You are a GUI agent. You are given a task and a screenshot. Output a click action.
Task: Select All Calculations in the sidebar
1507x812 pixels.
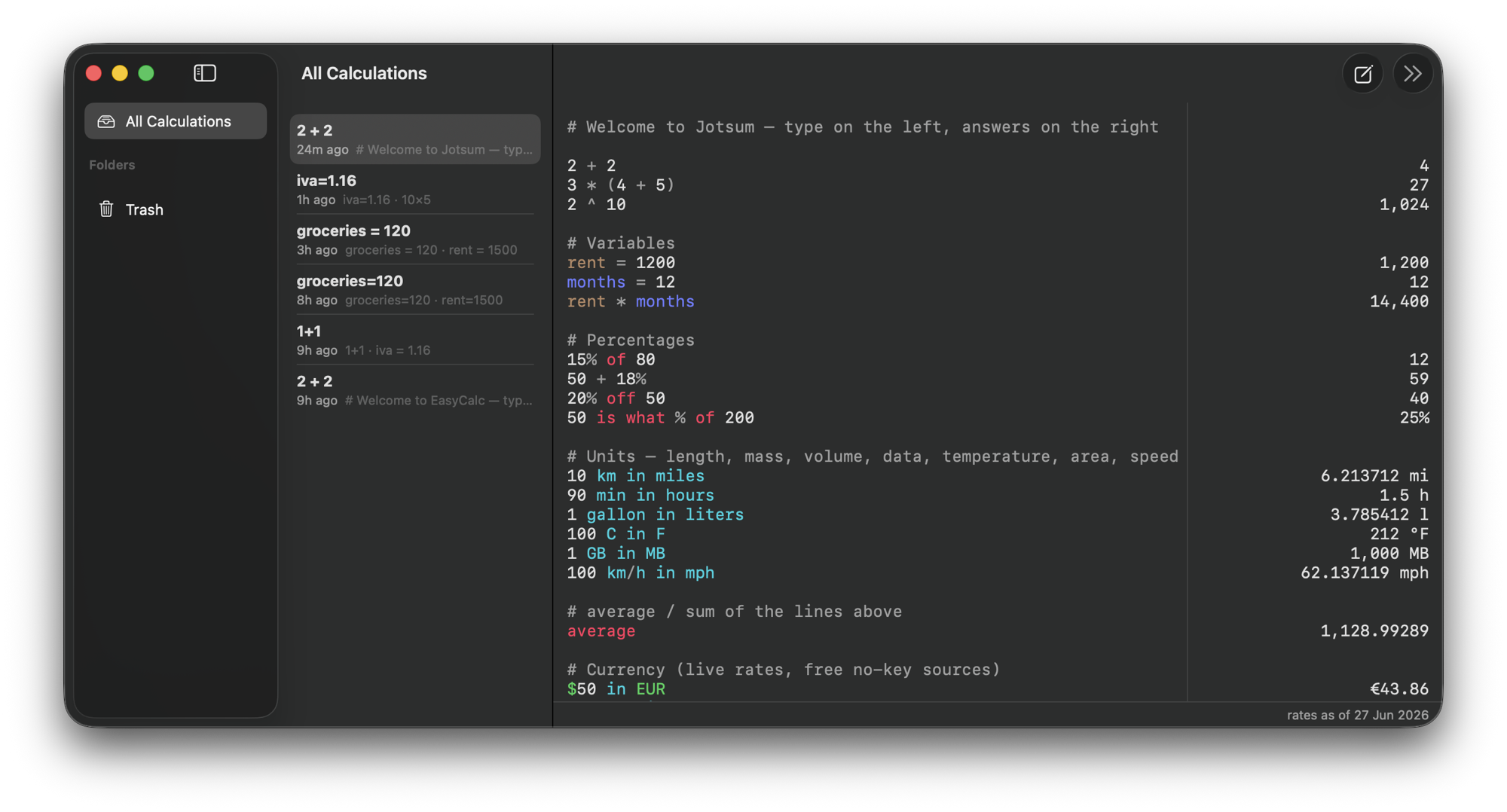coord(176,121)
